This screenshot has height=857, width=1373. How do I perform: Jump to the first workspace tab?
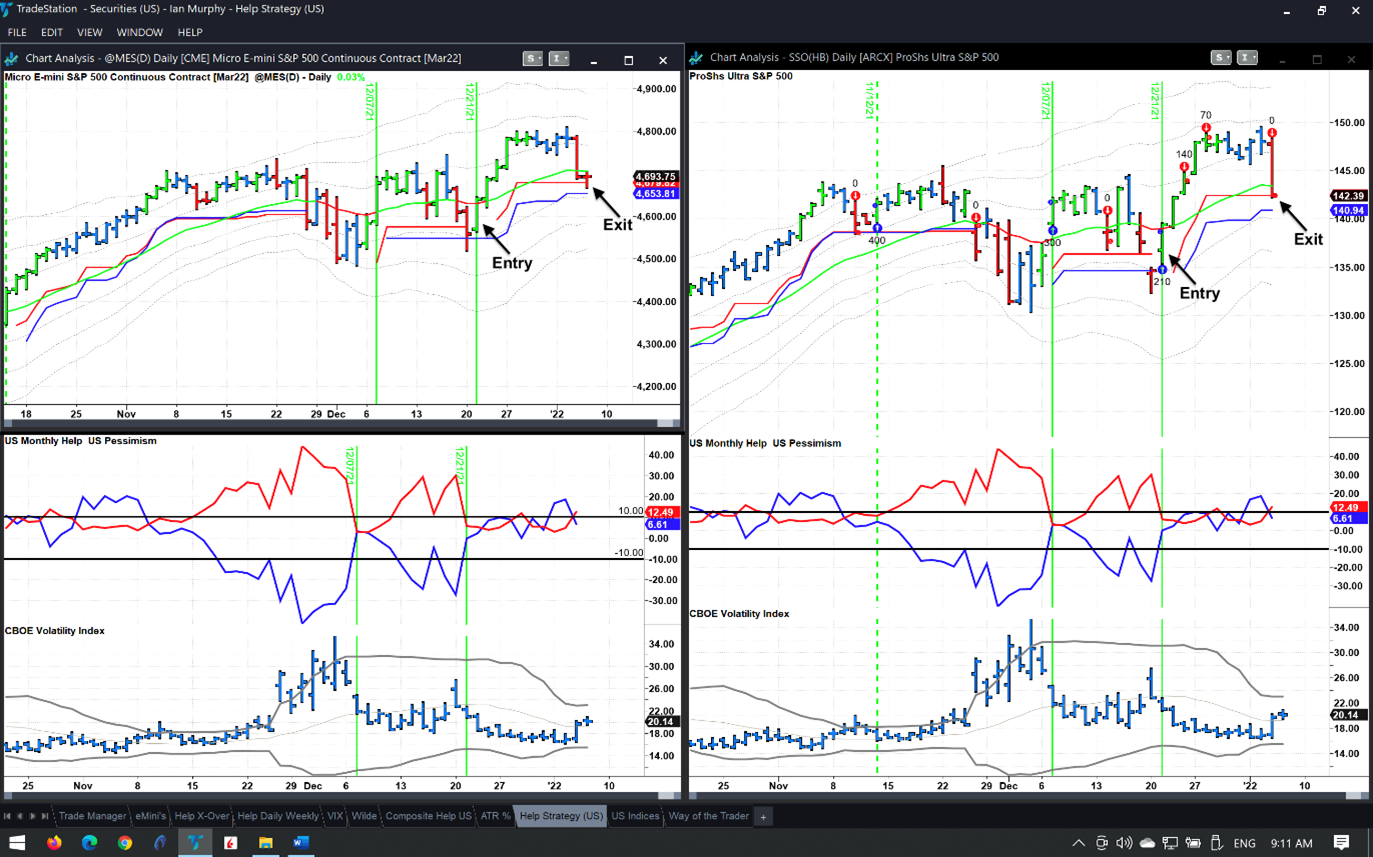7,816
